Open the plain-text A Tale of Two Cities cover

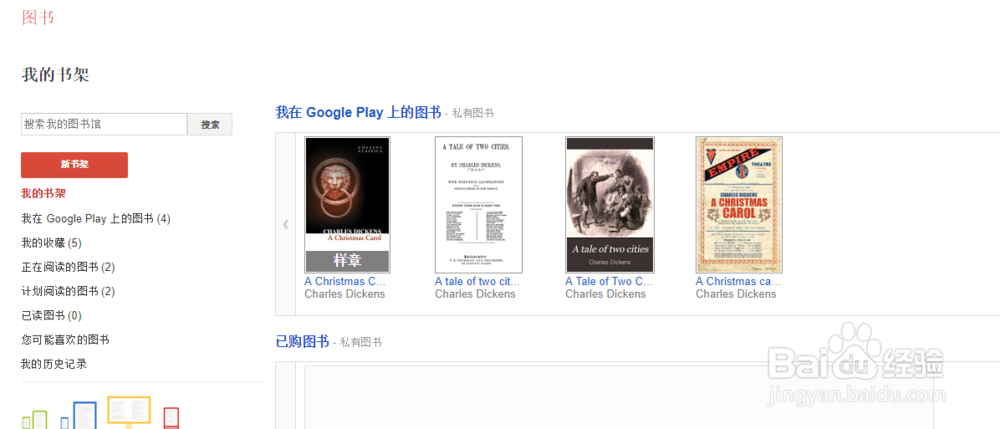(478, 205)
